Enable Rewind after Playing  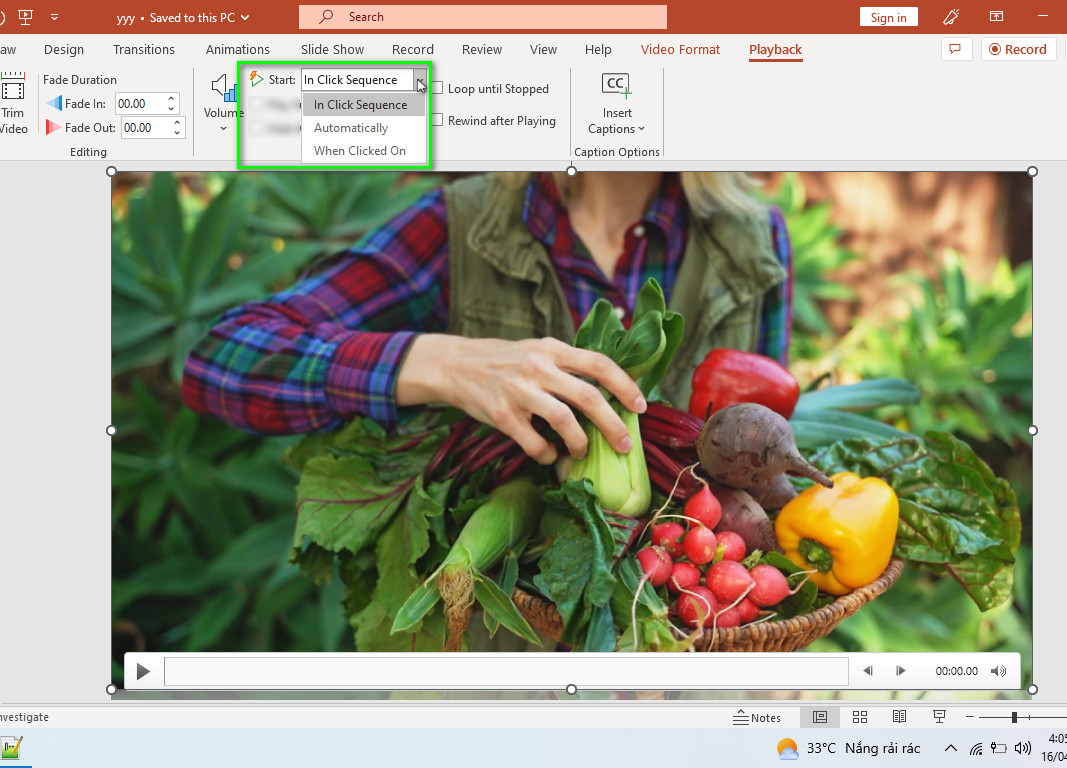tap(438, 120)
